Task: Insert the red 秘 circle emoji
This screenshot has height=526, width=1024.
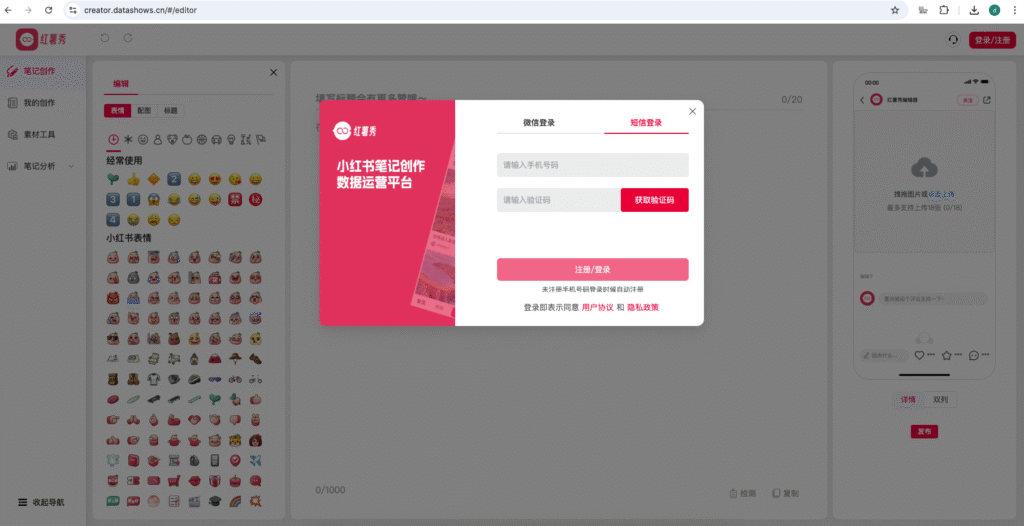Action: [255, 199]
